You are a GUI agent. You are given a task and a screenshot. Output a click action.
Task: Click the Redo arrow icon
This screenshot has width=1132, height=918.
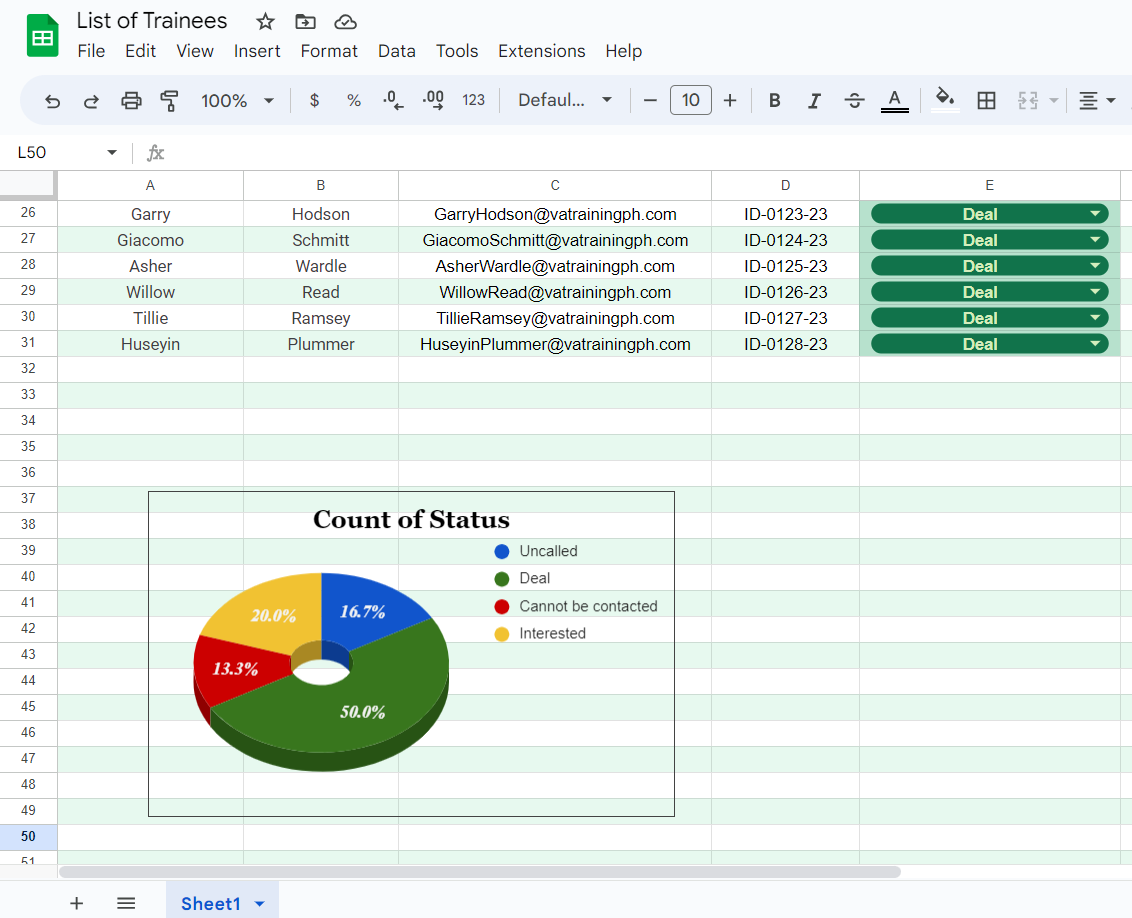point(91,100)
